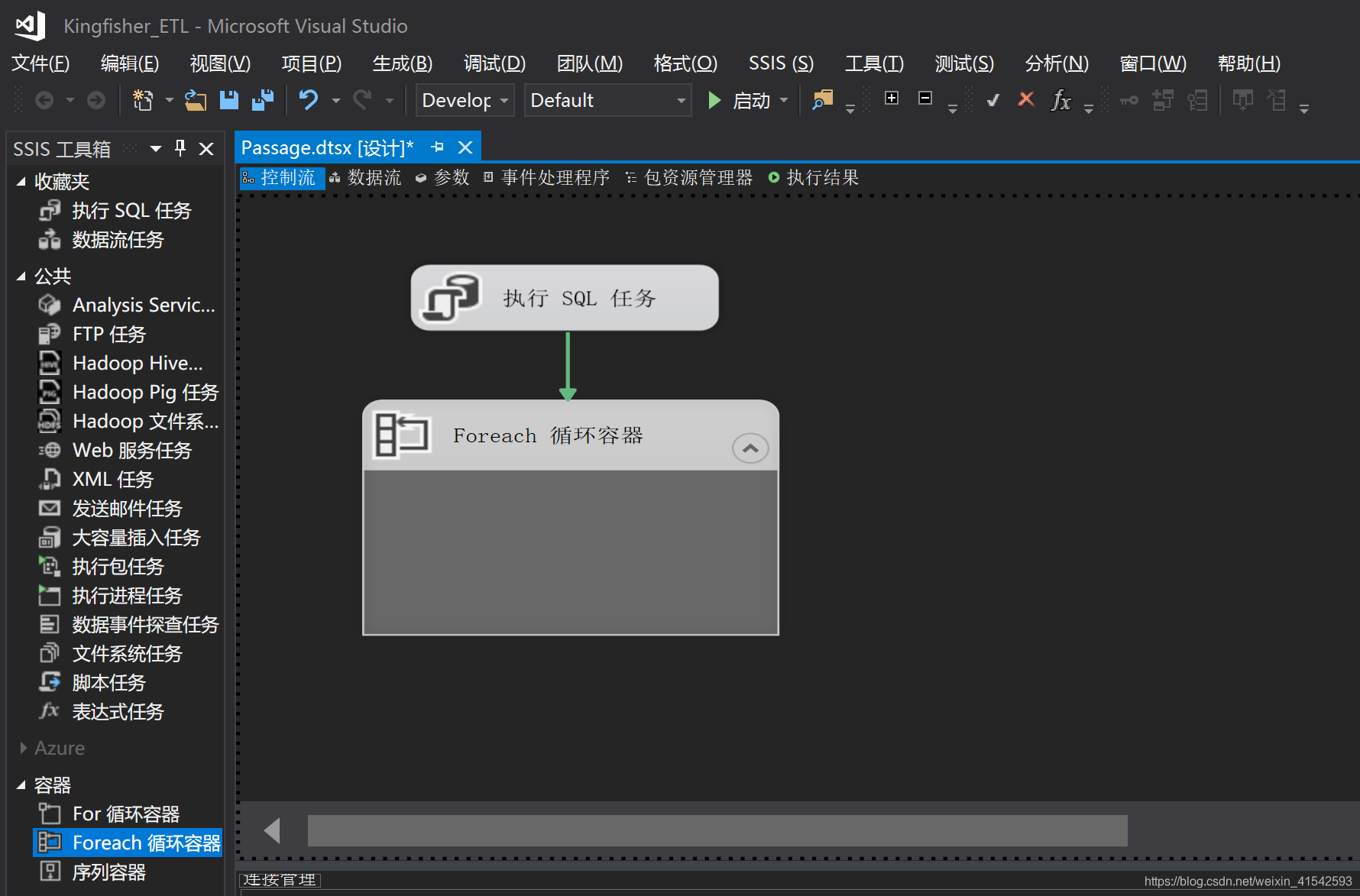
Task: Click the collapse-all minus box icon
Action: click(x=925, y=98)
